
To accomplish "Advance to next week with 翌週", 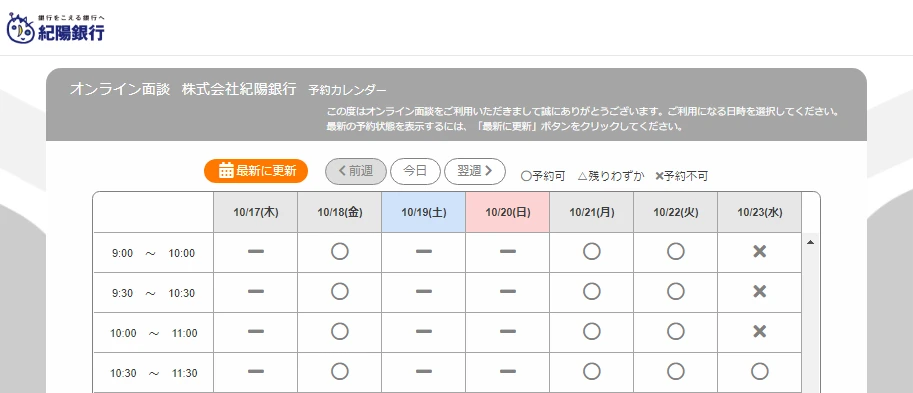I will tap(475, 171).
